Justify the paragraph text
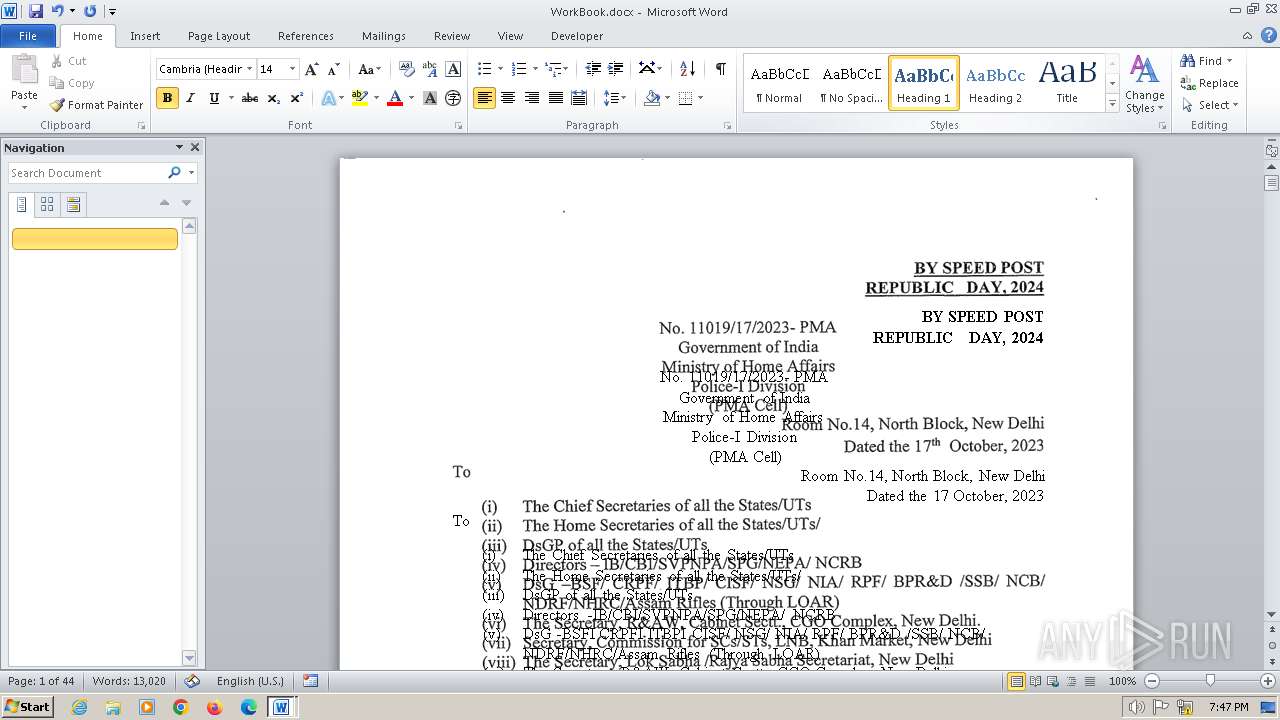The width and height of the screenshot is (1280, 720). (555, 98)
